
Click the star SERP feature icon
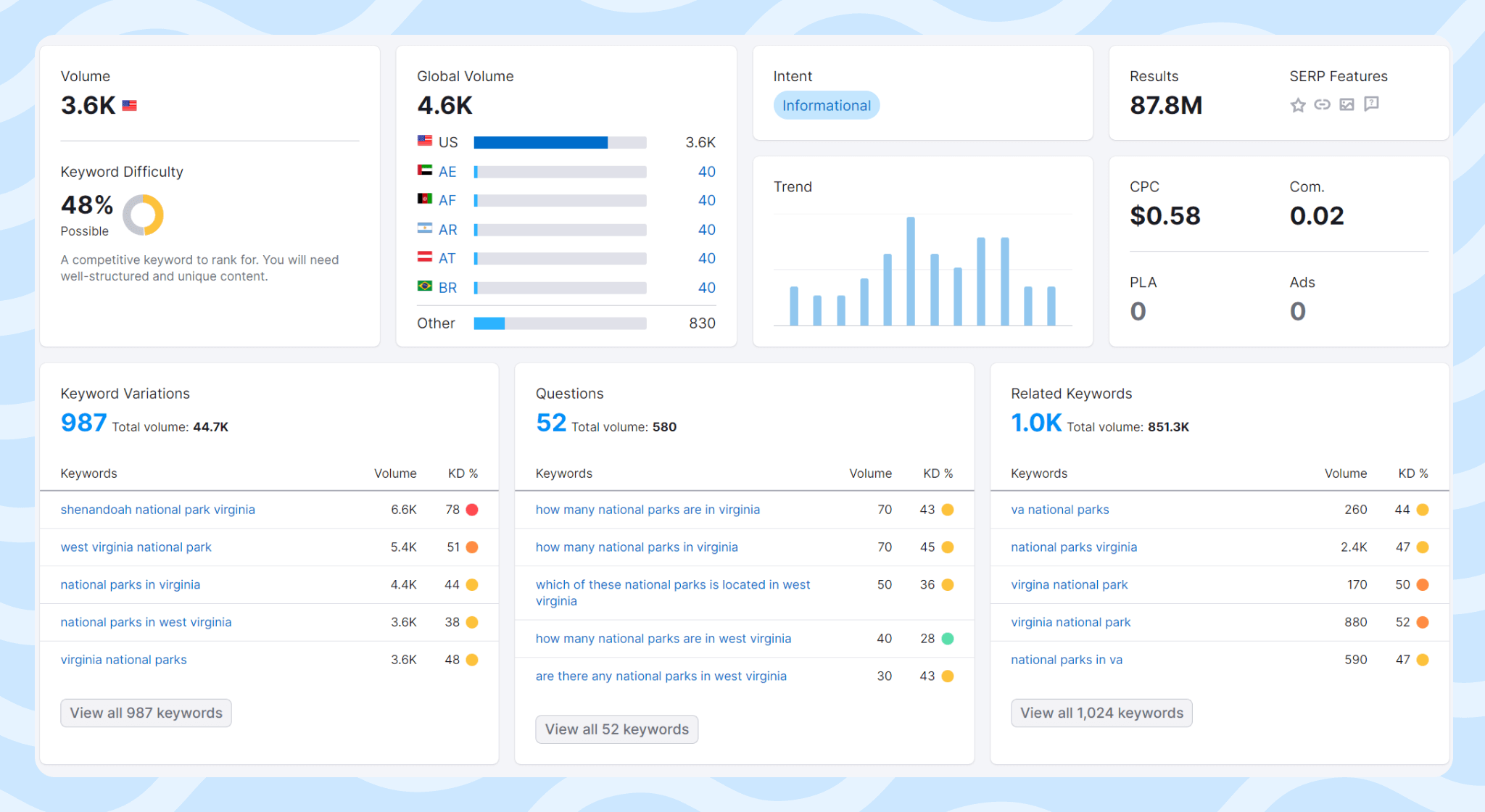[1298, 105]
